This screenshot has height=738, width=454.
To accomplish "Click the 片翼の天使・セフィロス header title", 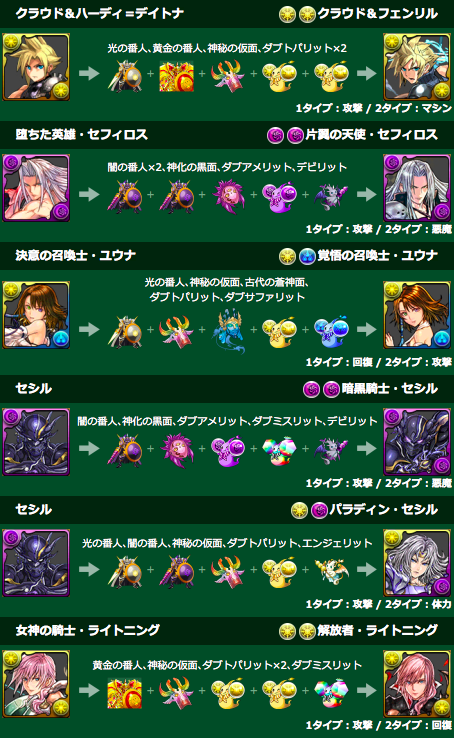I will (372, 135).
